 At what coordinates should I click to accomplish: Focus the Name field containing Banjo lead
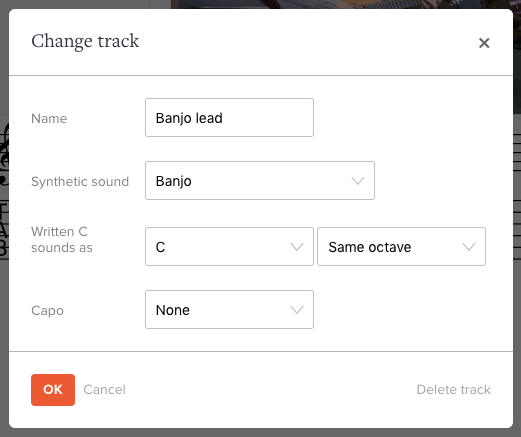pyautogui.click(x=229, y=117)
